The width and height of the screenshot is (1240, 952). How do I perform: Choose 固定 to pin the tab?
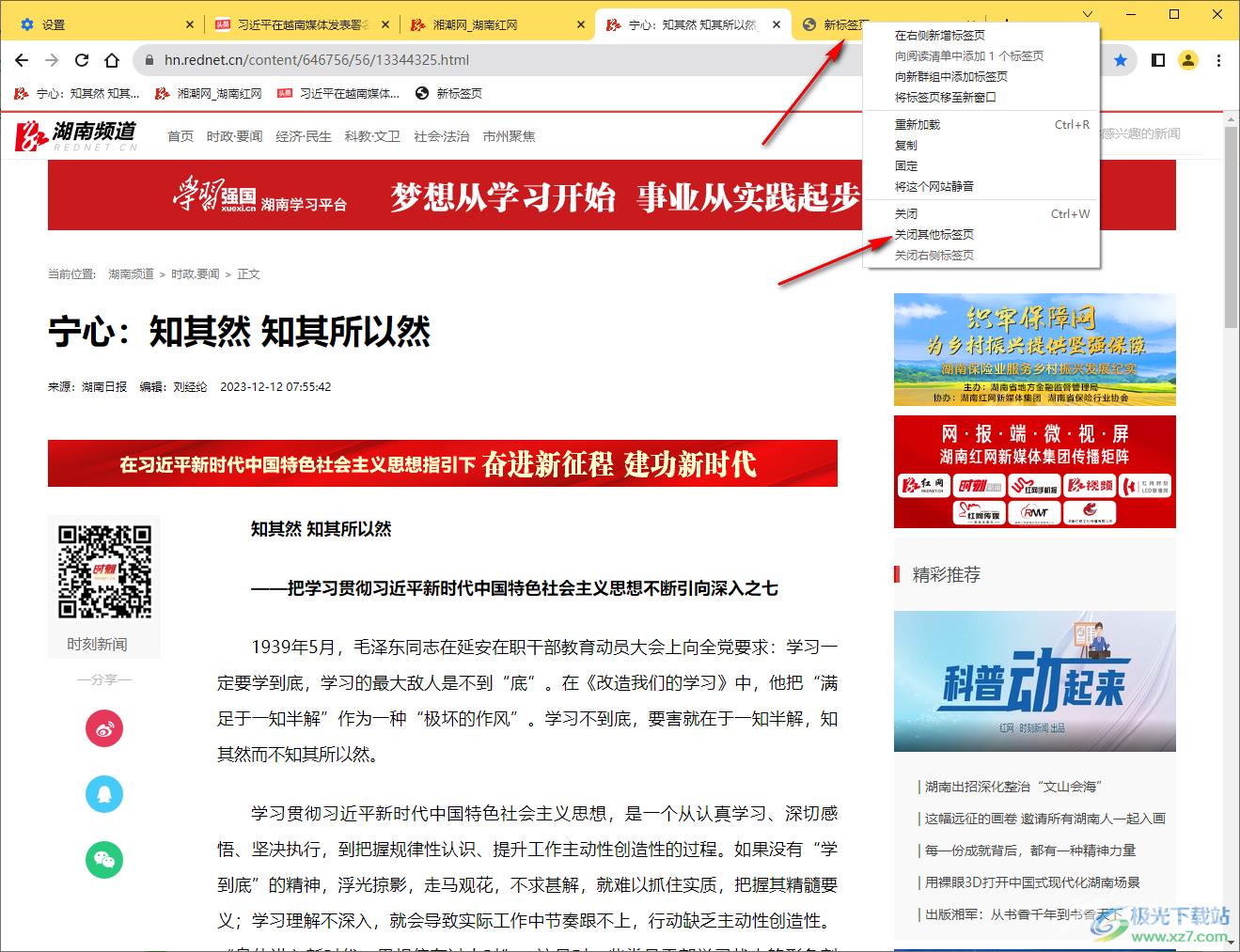981,165
